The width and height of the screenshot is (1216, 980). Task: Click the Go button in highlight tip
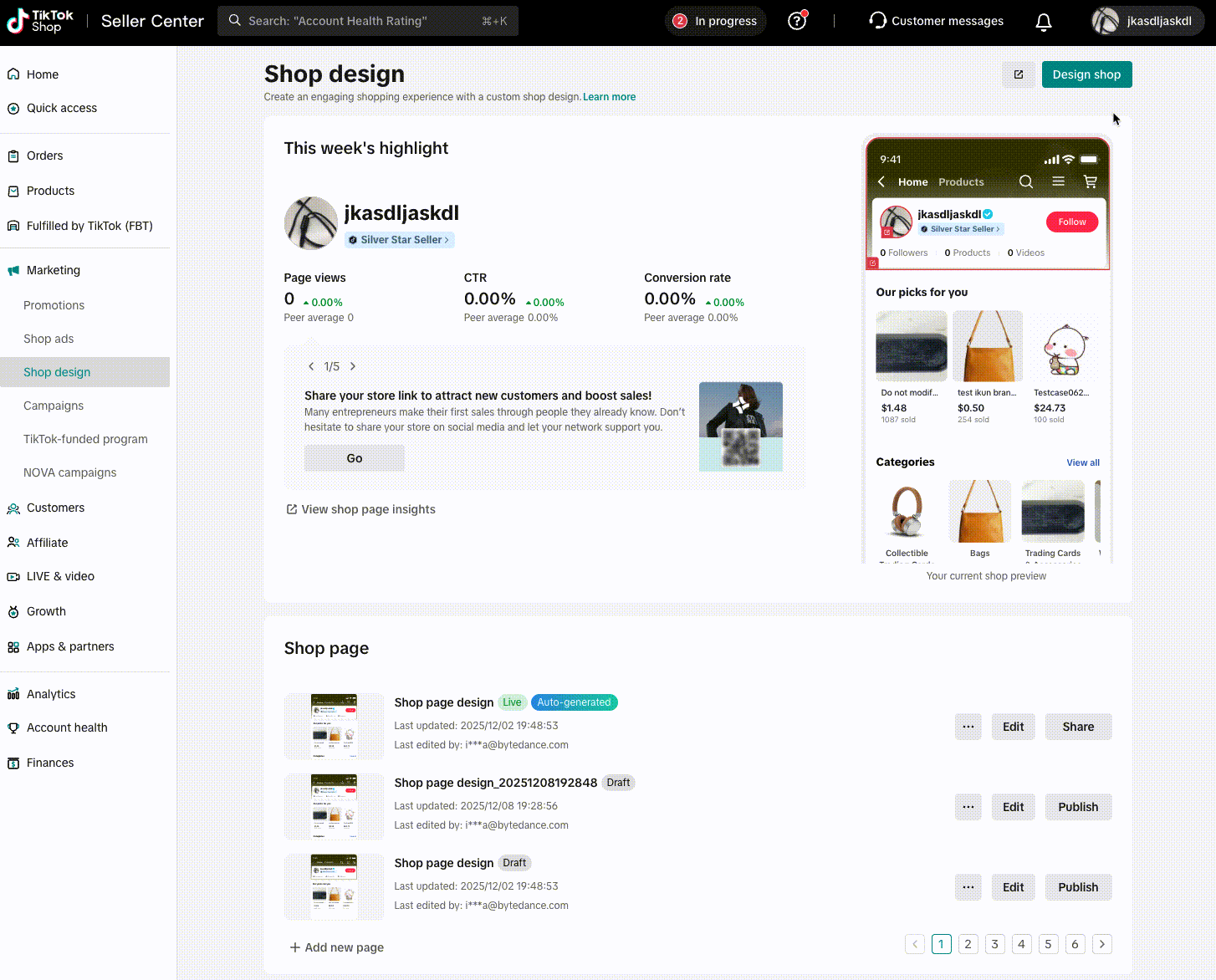point(355,458)
